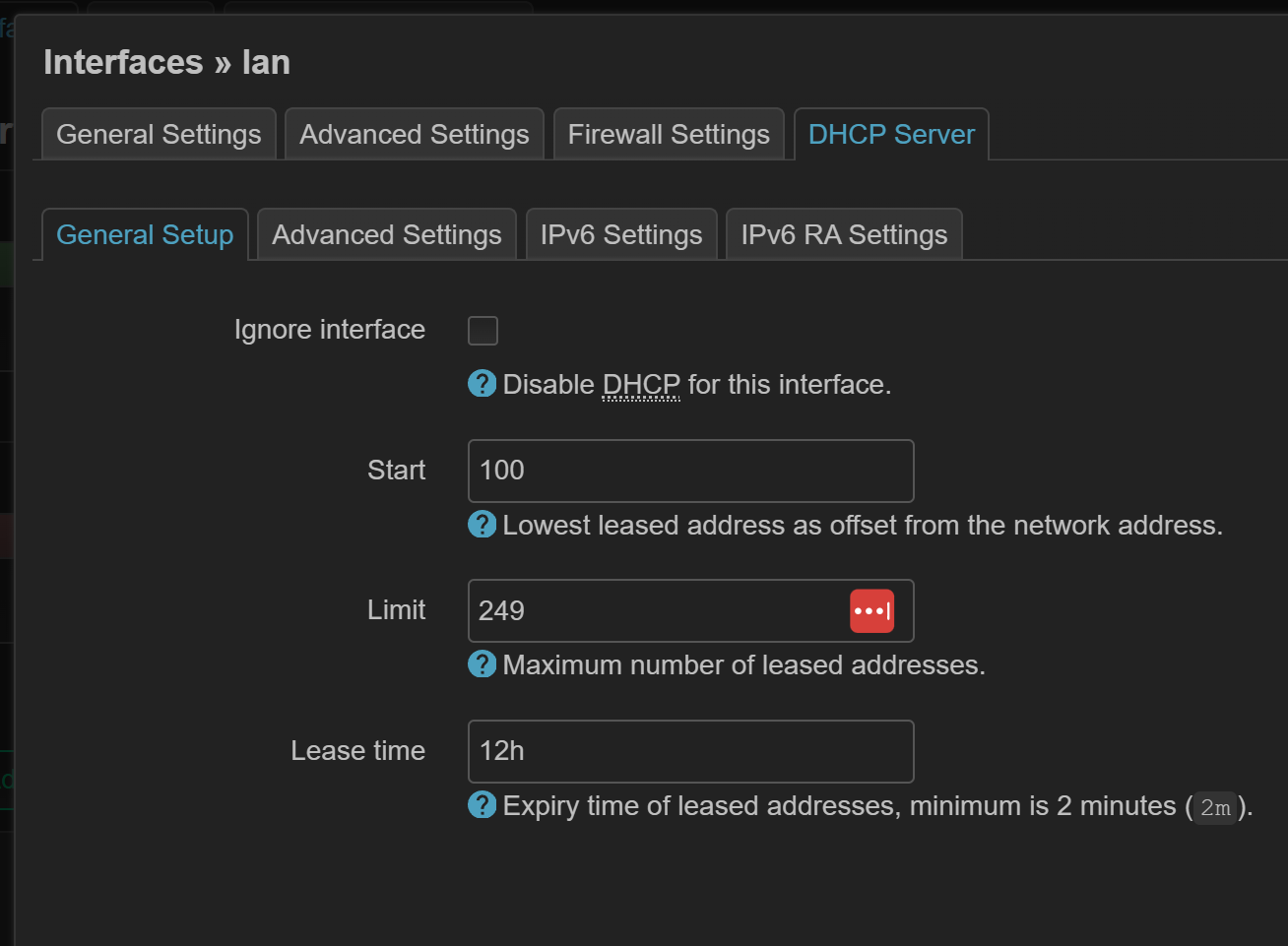This screenshot has width=1288, height=946.
Task: Click the Lease time label
Action: tap(357, 751)
